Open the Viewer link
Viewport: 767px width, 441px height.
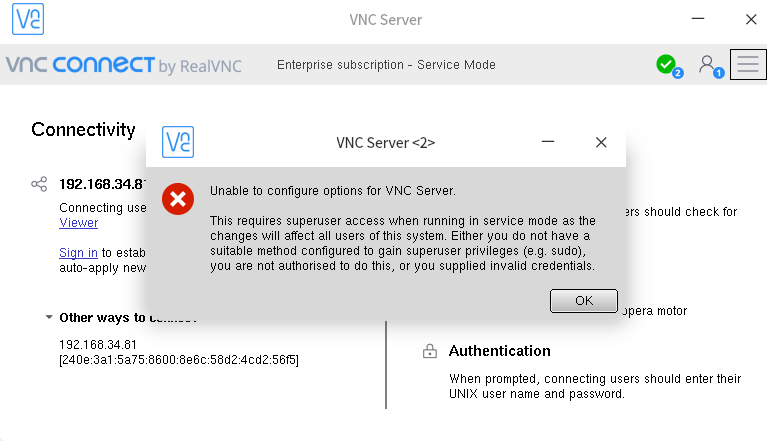(x=79, y=223)
